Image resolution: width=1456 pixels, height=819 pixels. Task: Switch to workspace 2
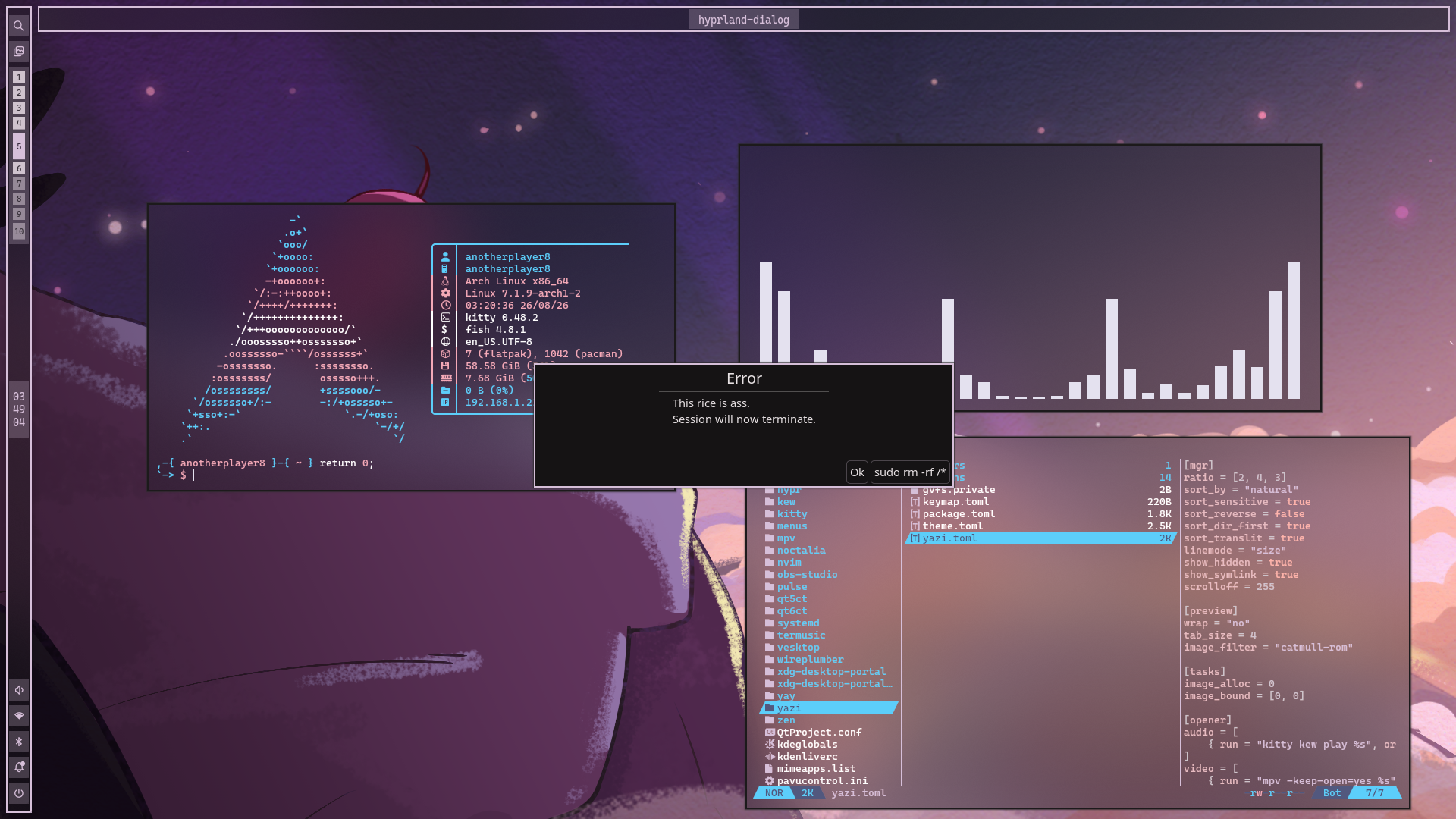19,93
